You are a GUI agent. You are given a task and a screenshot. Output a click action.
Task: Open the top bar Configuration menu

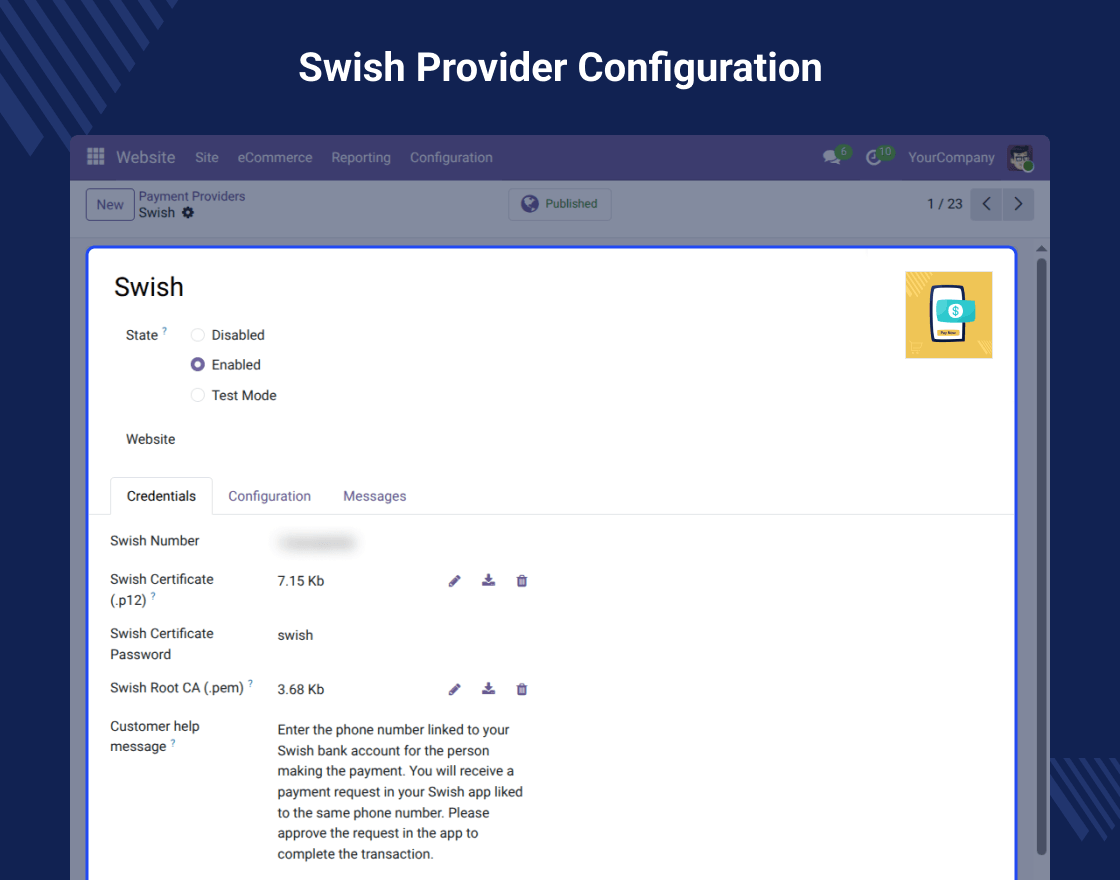click(x=451, y=157)
